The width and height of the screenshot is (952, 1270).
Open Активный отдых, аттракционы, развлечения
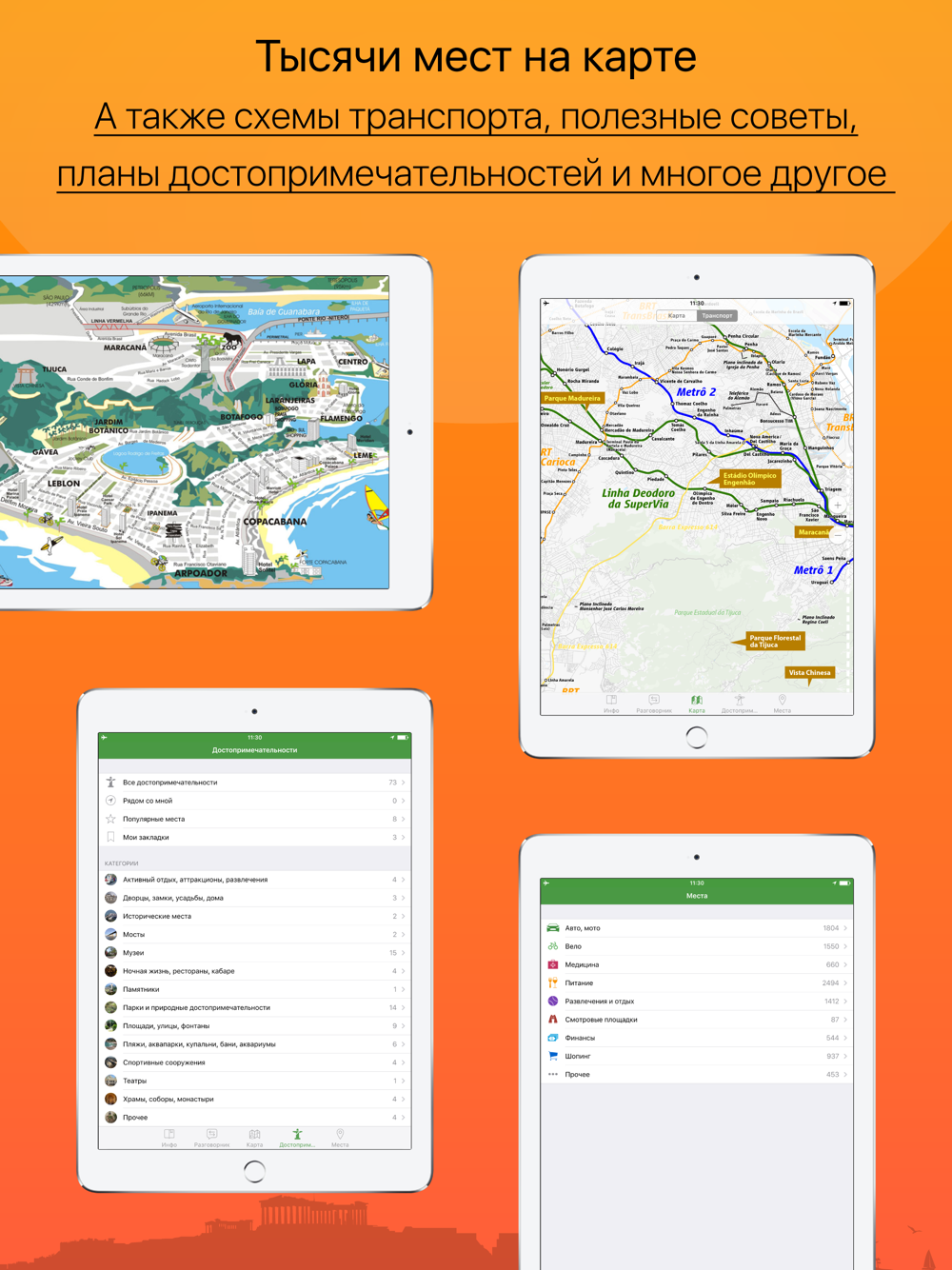pos(254,880)
